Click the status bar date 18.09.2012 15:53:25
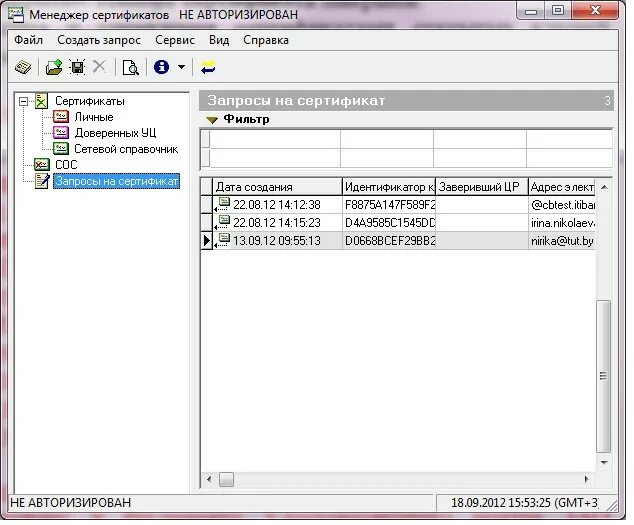 (x=524, y=503)
